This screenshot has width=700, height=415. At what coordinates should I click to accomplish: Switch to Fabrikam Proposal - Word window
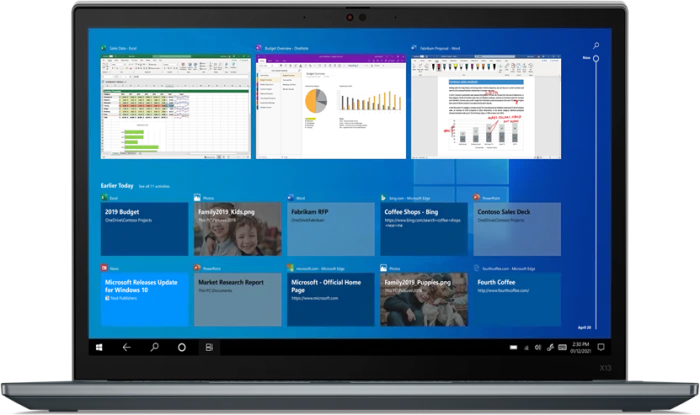pyautogui.click(x=486, y=107)
